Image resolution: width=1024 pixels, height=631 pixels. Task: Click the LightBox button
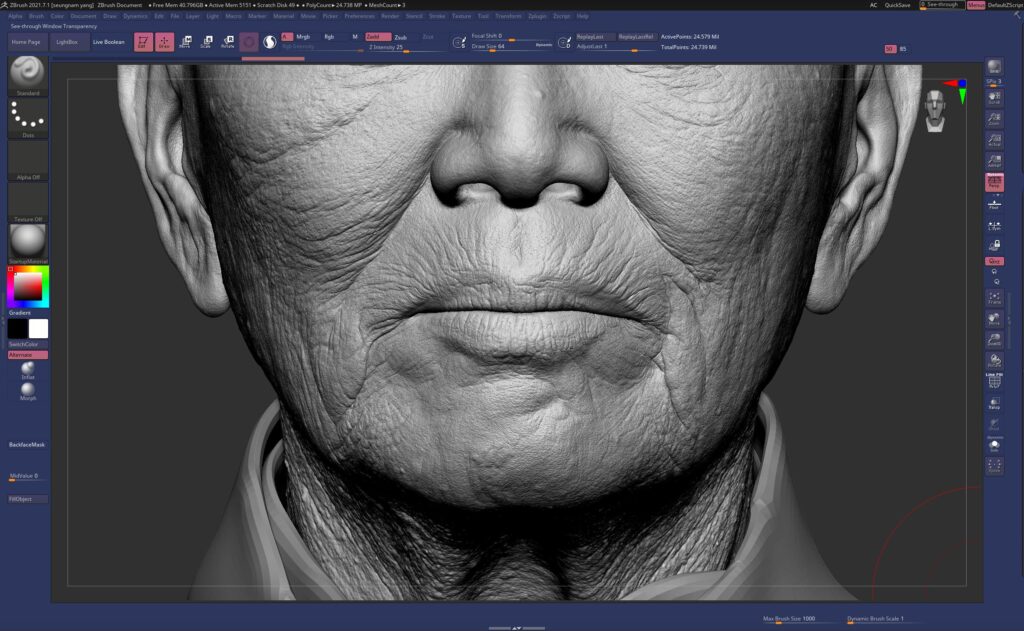click(68, 42)
